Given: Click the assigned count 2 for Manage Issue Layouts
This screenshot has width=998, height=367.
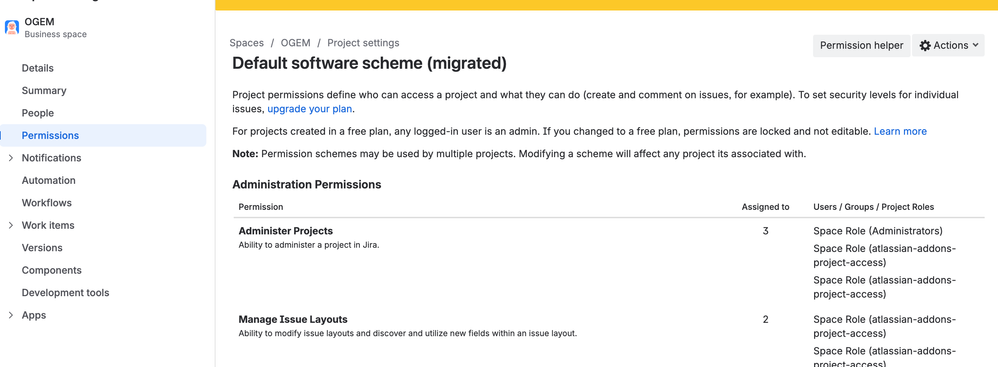Looking at the screenshot, I should [765, 319].
